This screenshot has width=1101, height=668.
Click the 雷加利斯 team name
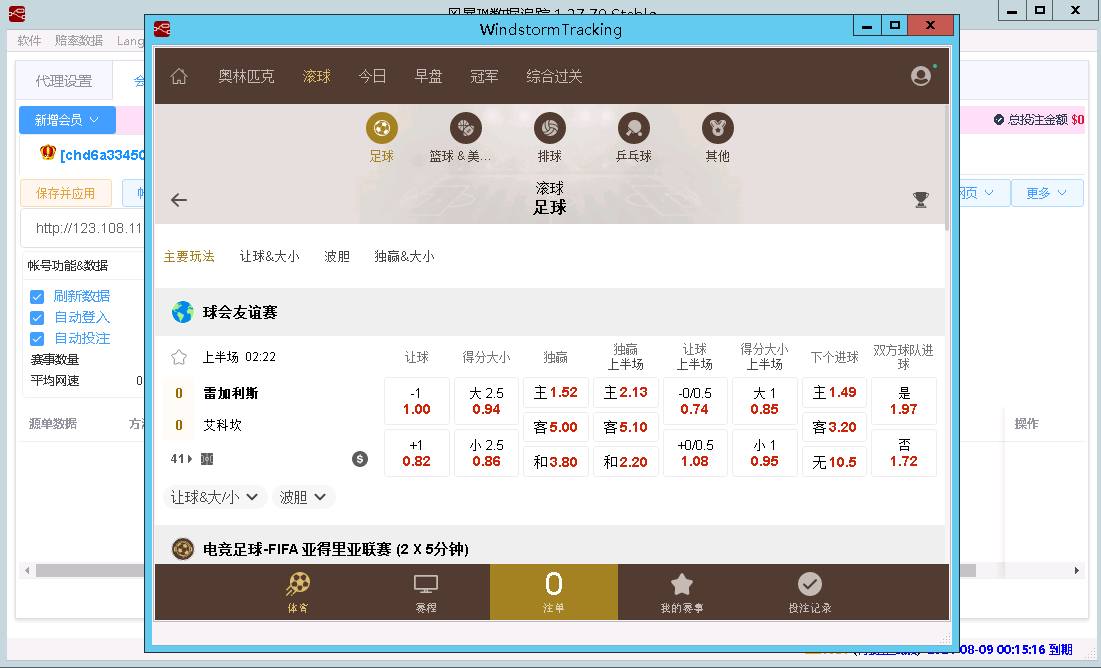(x=231, y=393)
